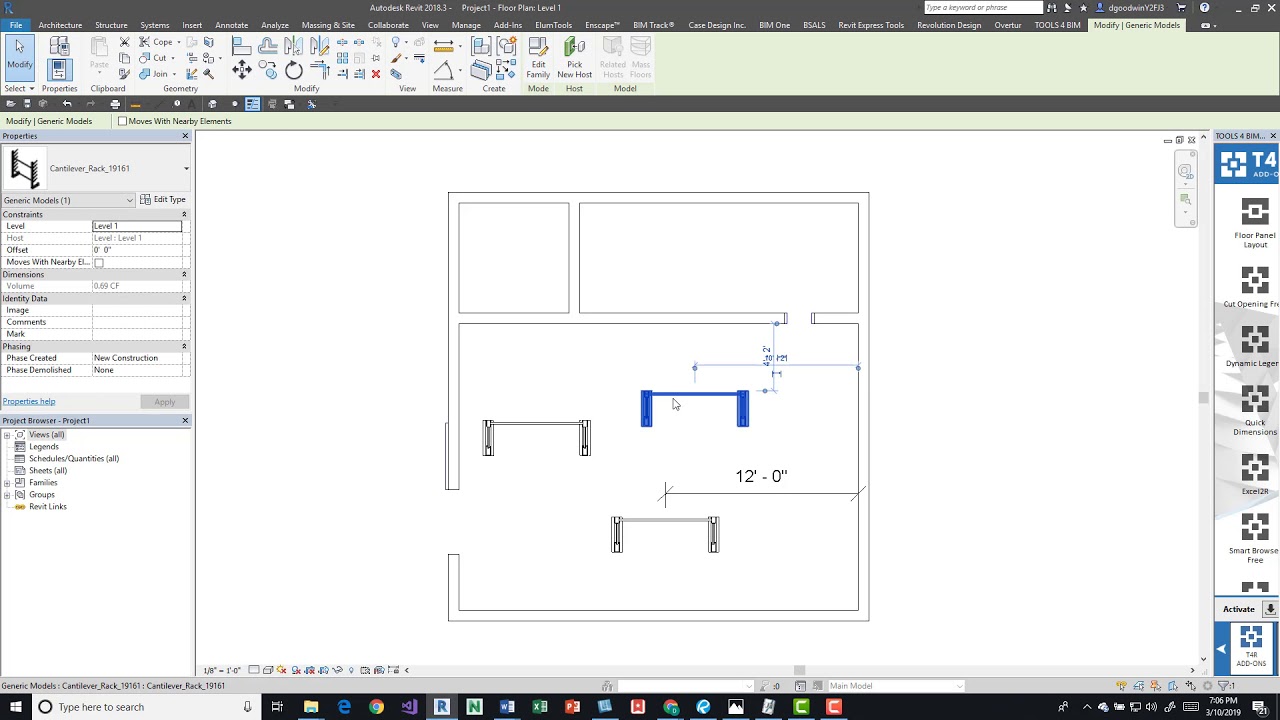Image resolution: width=1280 pixels, height=720 pixels.
Task: Click the Type Properties icon
Action: [59, 47]
